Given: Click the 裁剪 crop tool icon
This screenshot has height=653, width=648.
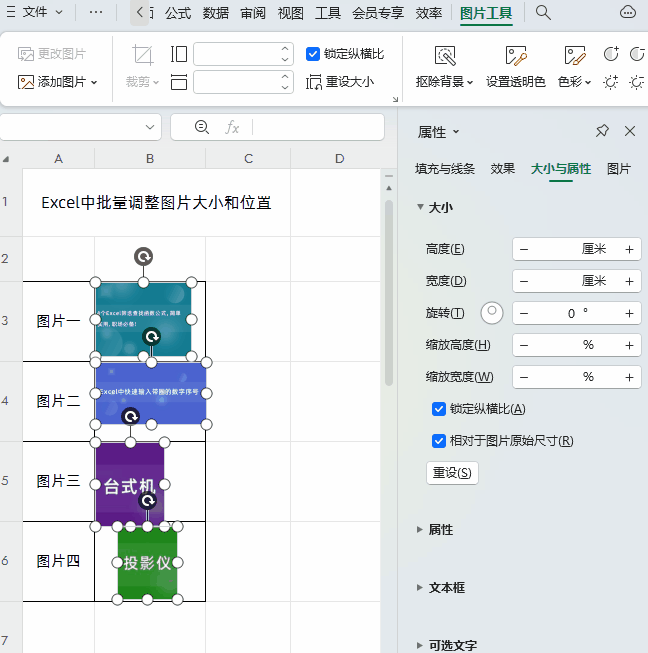Looking at the screenshot, I should 142,55.
